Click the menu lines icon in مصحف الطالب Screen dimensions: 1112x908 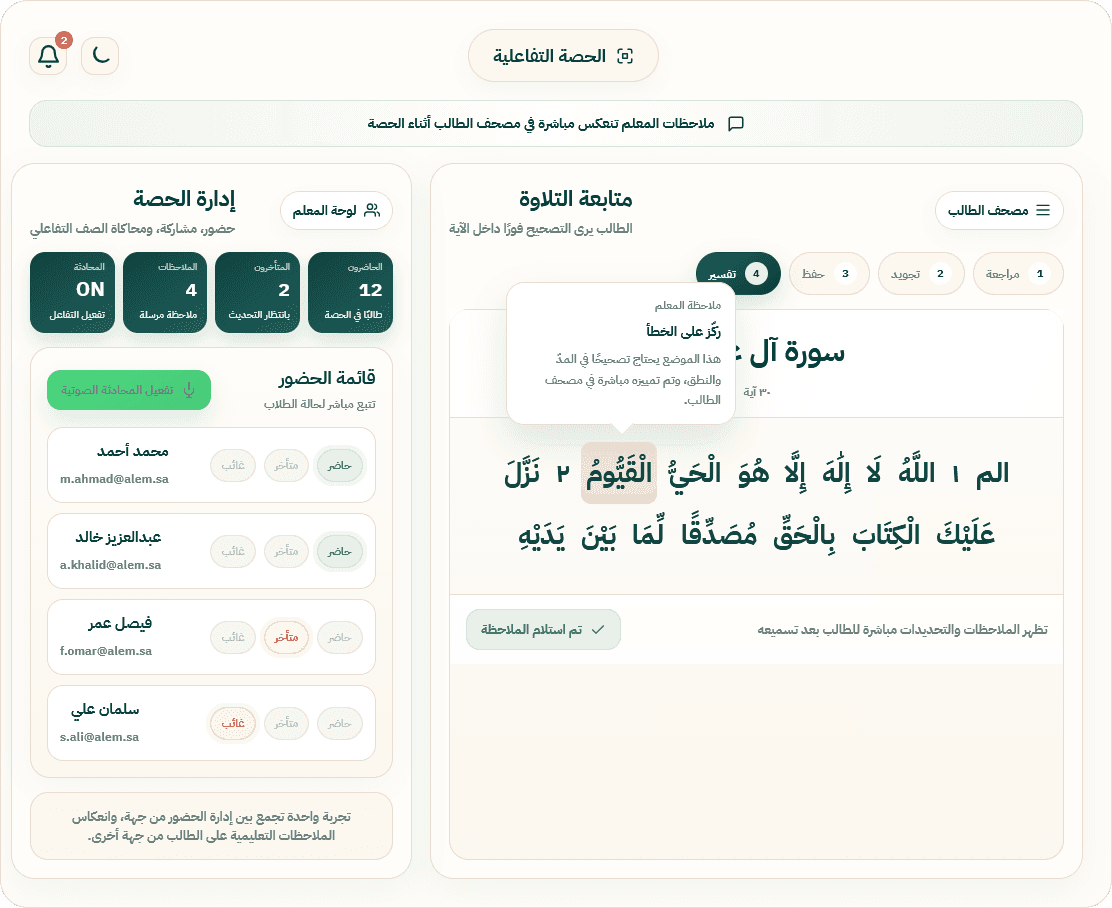pyautogui.click(x=1042, y=210)
